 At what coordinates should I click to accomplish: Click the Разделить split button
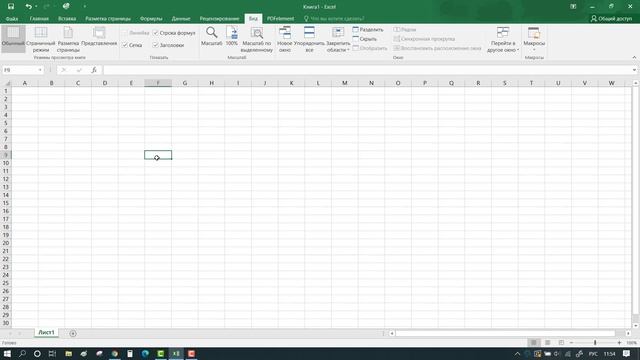point(368,30)
